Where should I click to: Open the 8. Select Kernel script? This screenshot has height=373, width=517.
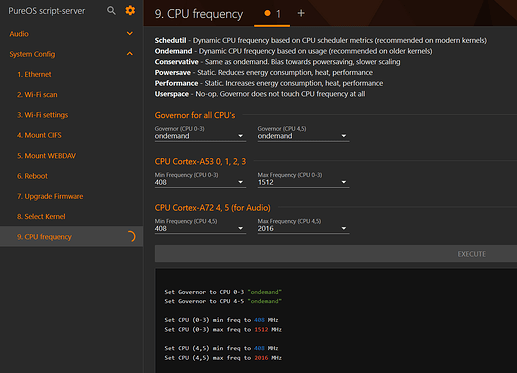click(x=41, y=217)
